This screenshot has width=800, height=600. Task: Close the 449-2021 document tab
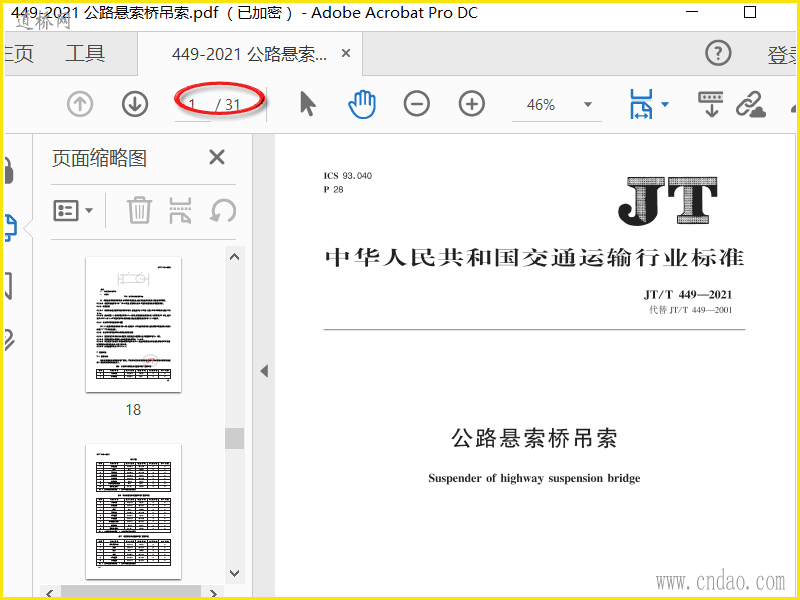point(346,53)
